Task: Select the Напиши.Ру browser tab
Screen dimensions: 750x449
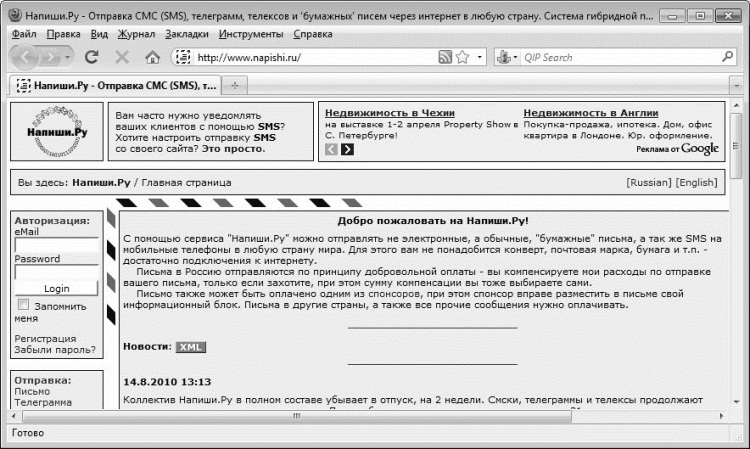Action: tap(115, 86)
